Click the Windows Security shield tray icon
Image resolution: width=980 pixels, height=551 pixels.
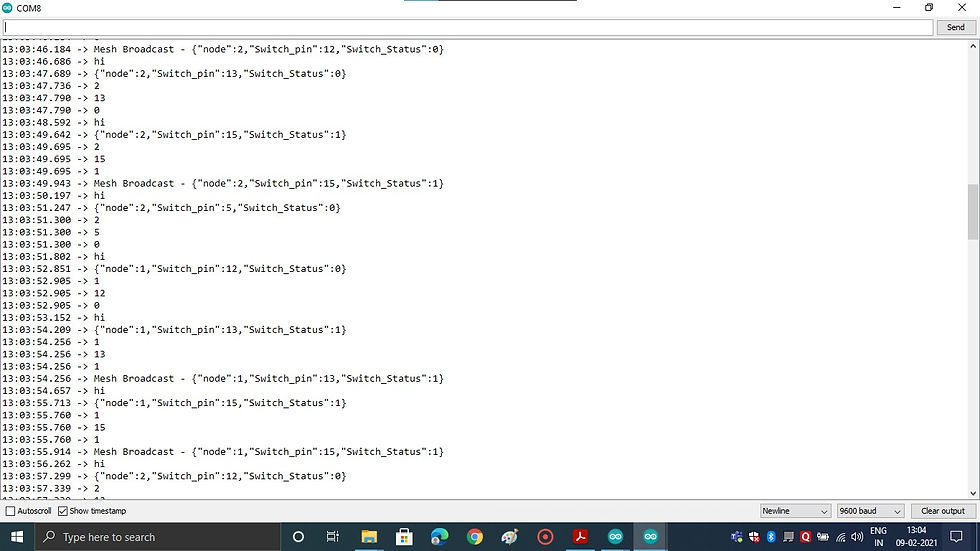[754, 537]
